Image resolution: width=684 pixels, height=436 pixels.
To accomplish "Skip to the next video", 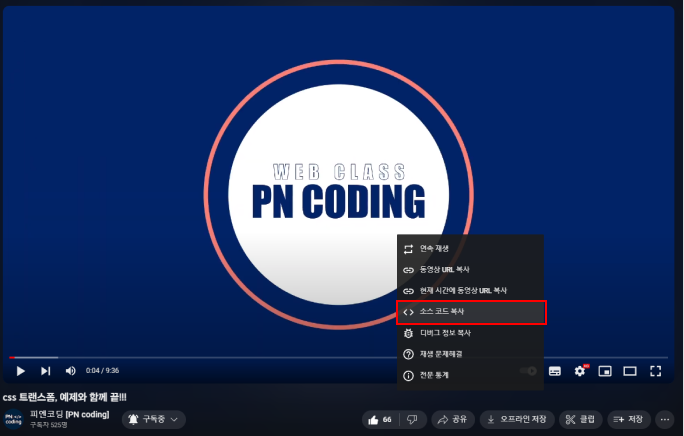I will pos(45,371).
